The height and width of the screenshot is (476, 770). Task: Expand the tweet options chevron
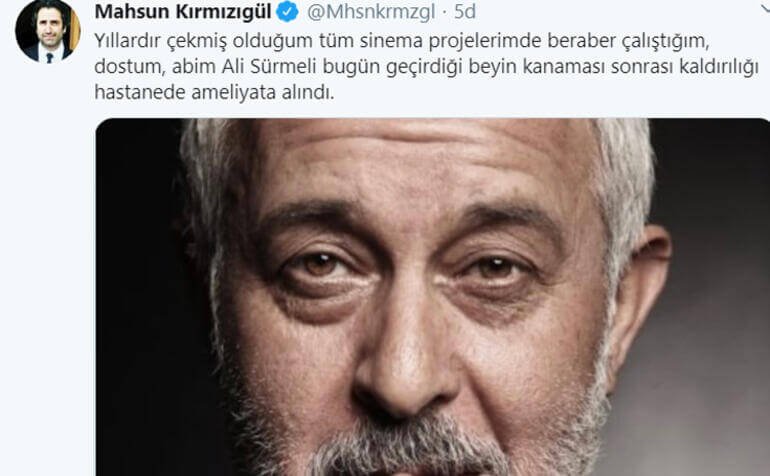765,7
